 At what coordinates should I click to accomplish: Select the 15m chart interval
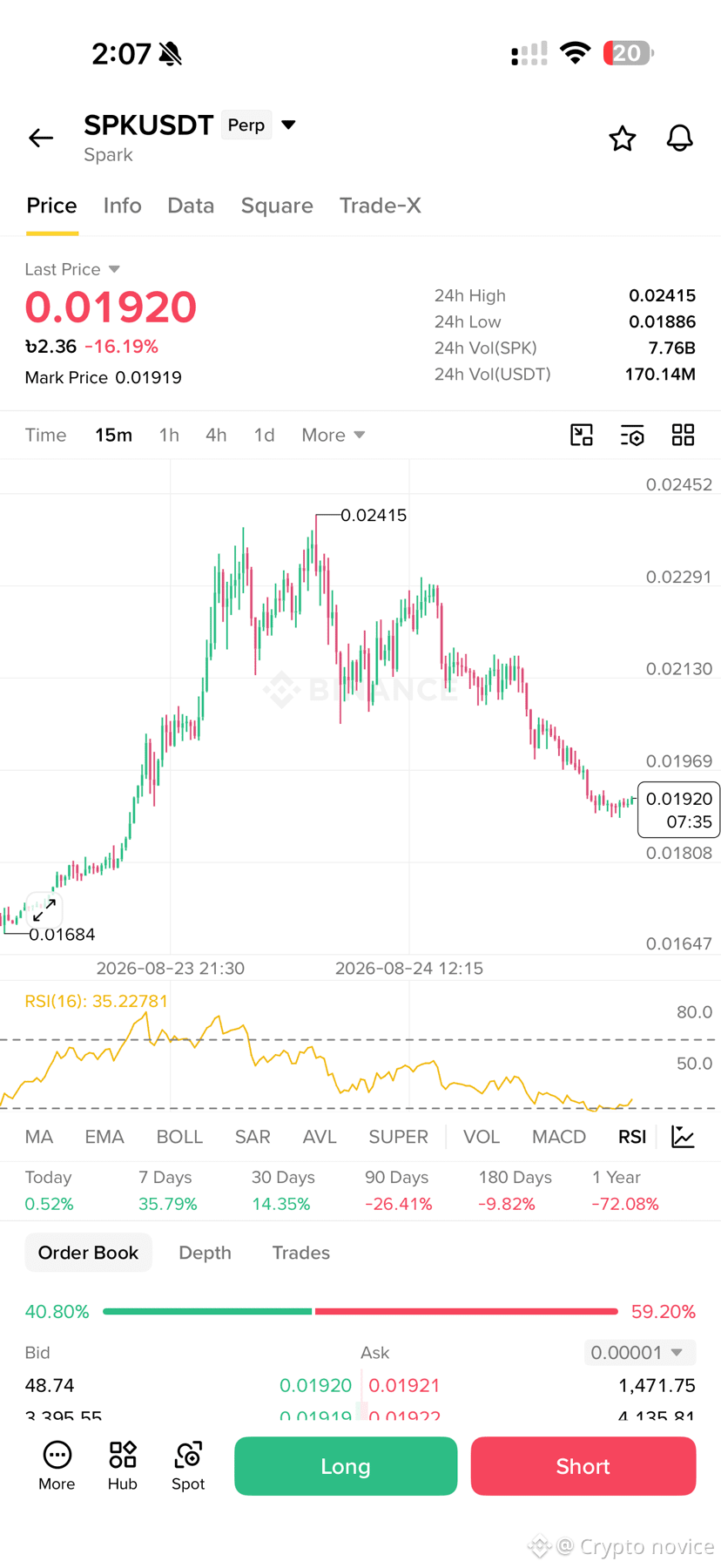pos(113,435)
